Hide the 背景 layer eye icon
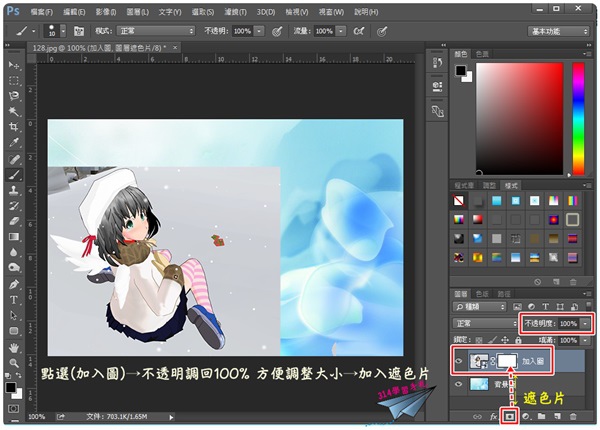The image size is (600, 430). (x=458, y=384)
